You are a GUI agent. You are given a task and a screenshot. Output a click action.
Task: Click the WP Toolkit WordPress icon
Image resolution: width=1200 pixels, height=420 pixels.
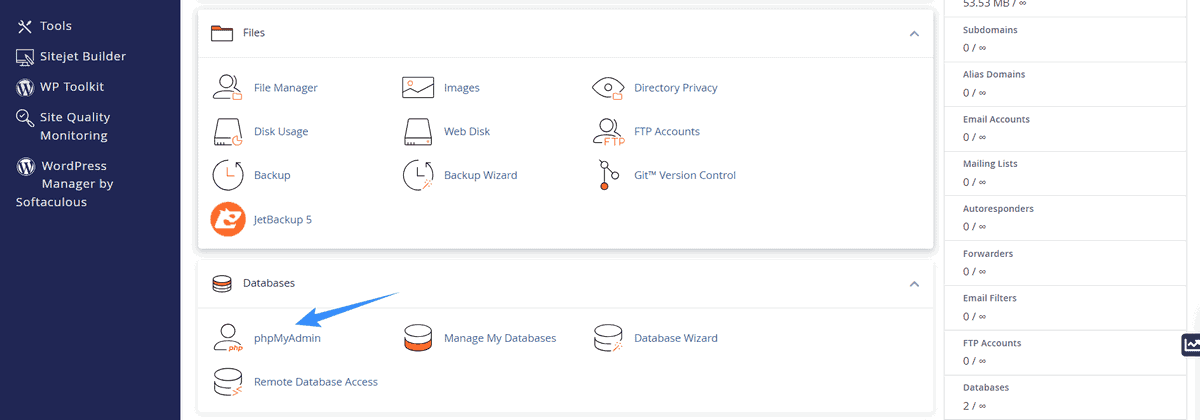click(25, 87)
